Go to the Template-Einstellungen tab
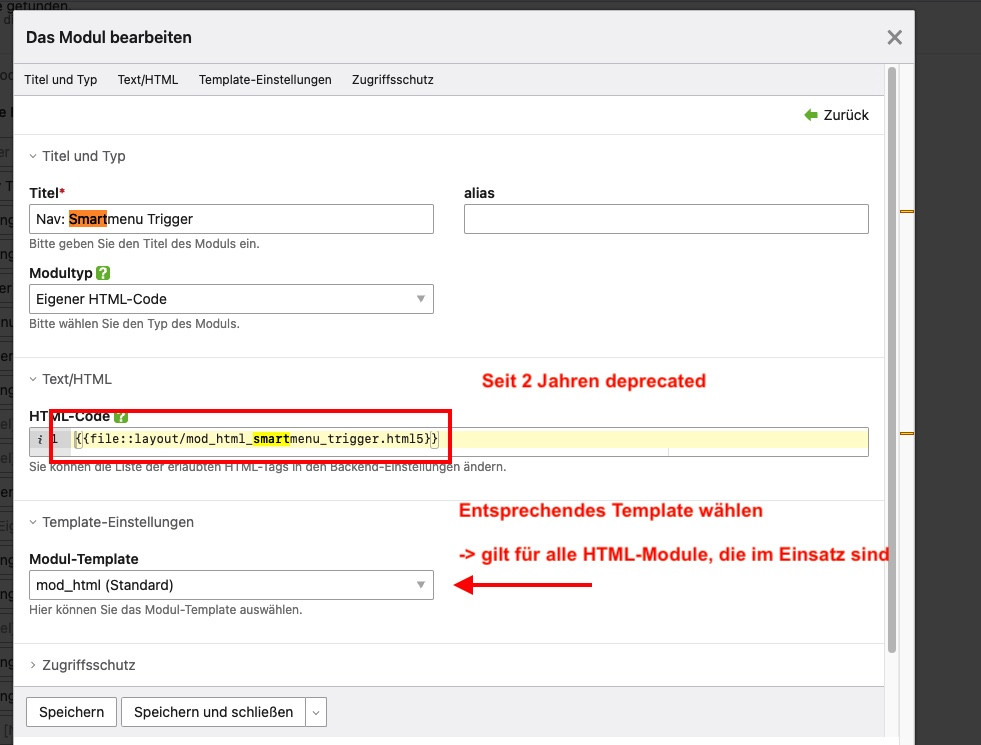Viewport: 981px width, 745px height. 265,80
